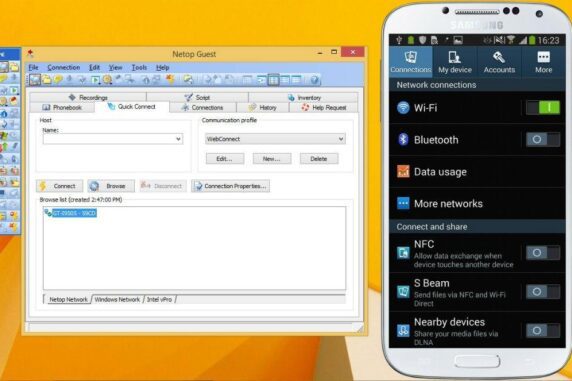Open the Data usage entry
This screenshot has height=381, width=572.
[x=477, y=172]
